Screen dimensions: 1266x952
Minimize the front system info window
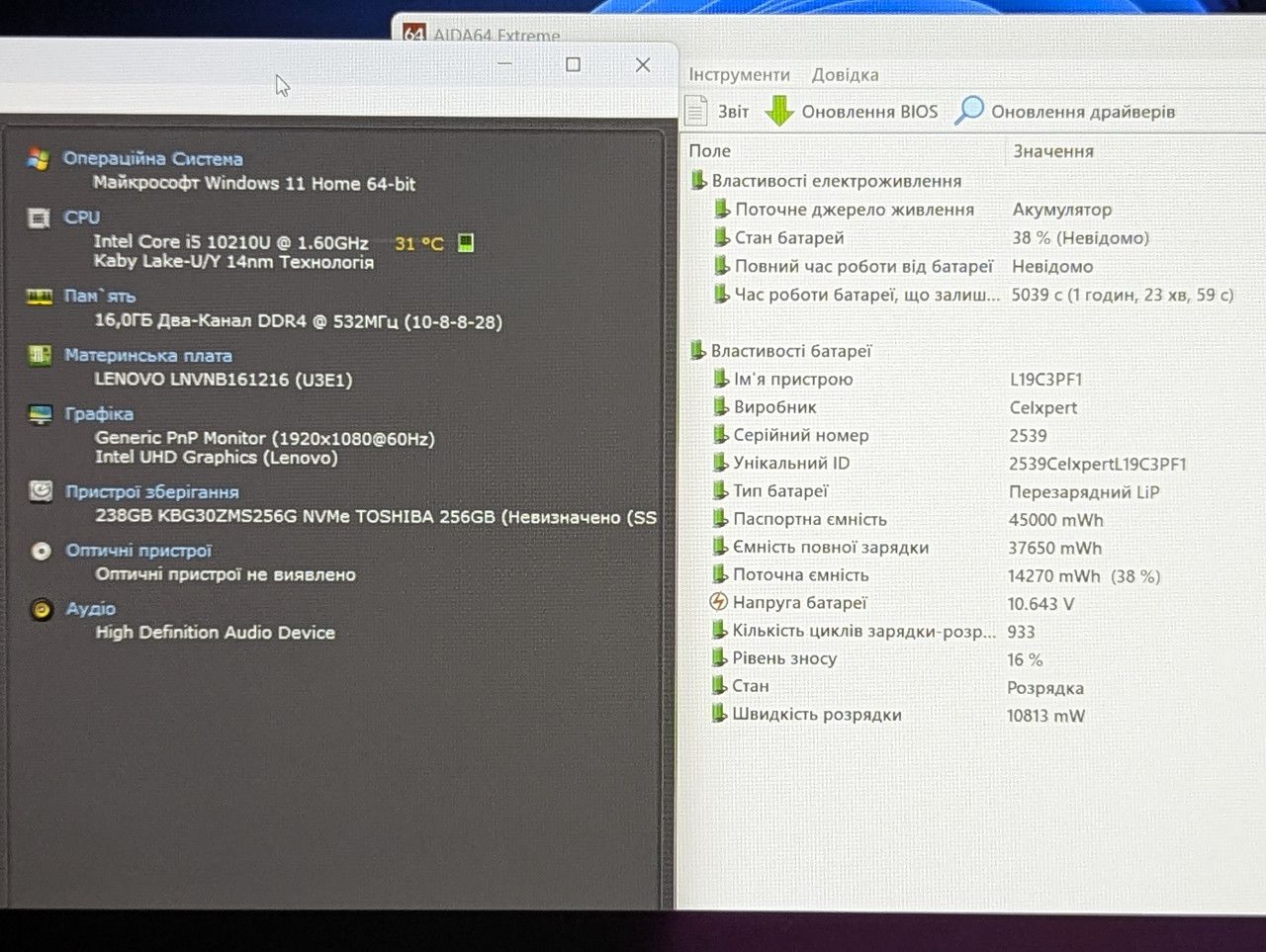click(504, 64)
